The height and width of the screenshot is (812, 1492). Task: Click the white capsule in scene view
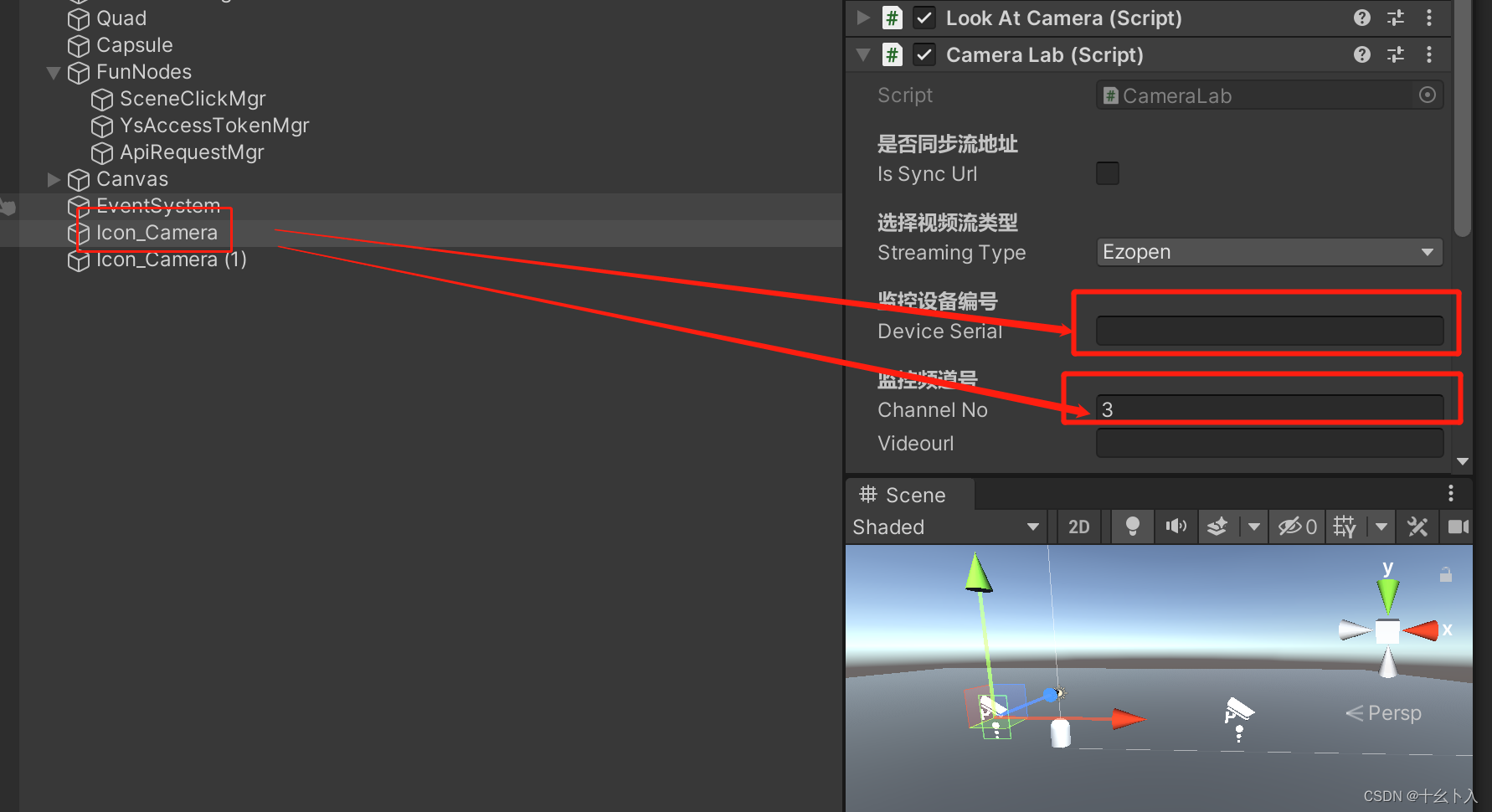(1061, 732)
